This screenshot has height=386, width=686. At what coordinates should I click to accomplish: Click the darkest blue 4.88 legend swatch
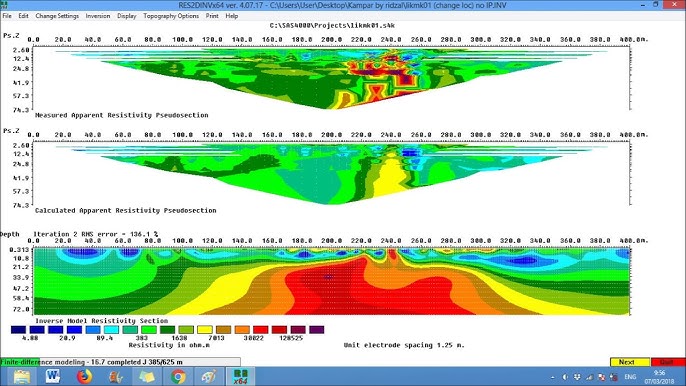pos(18,330)
